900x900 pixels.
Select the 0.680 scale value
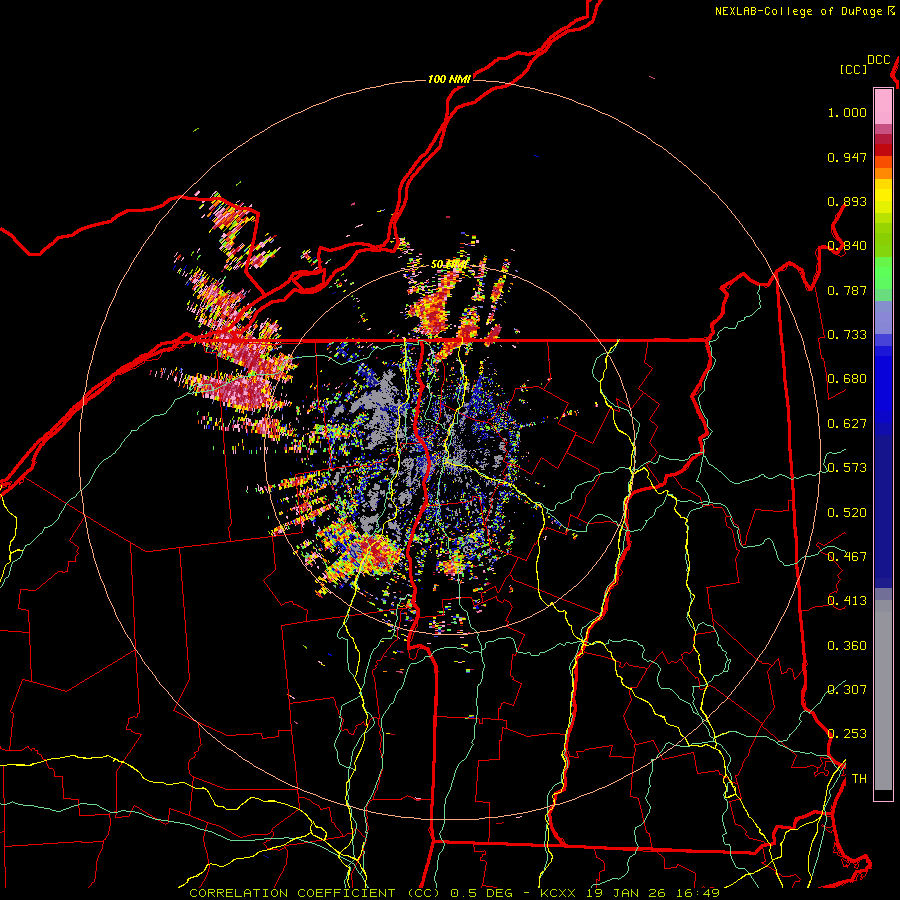847,379
